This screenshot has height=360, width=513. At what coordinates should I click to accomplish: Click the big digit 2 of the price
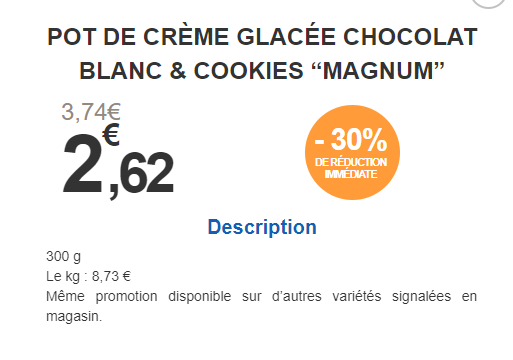coord(82,163)
